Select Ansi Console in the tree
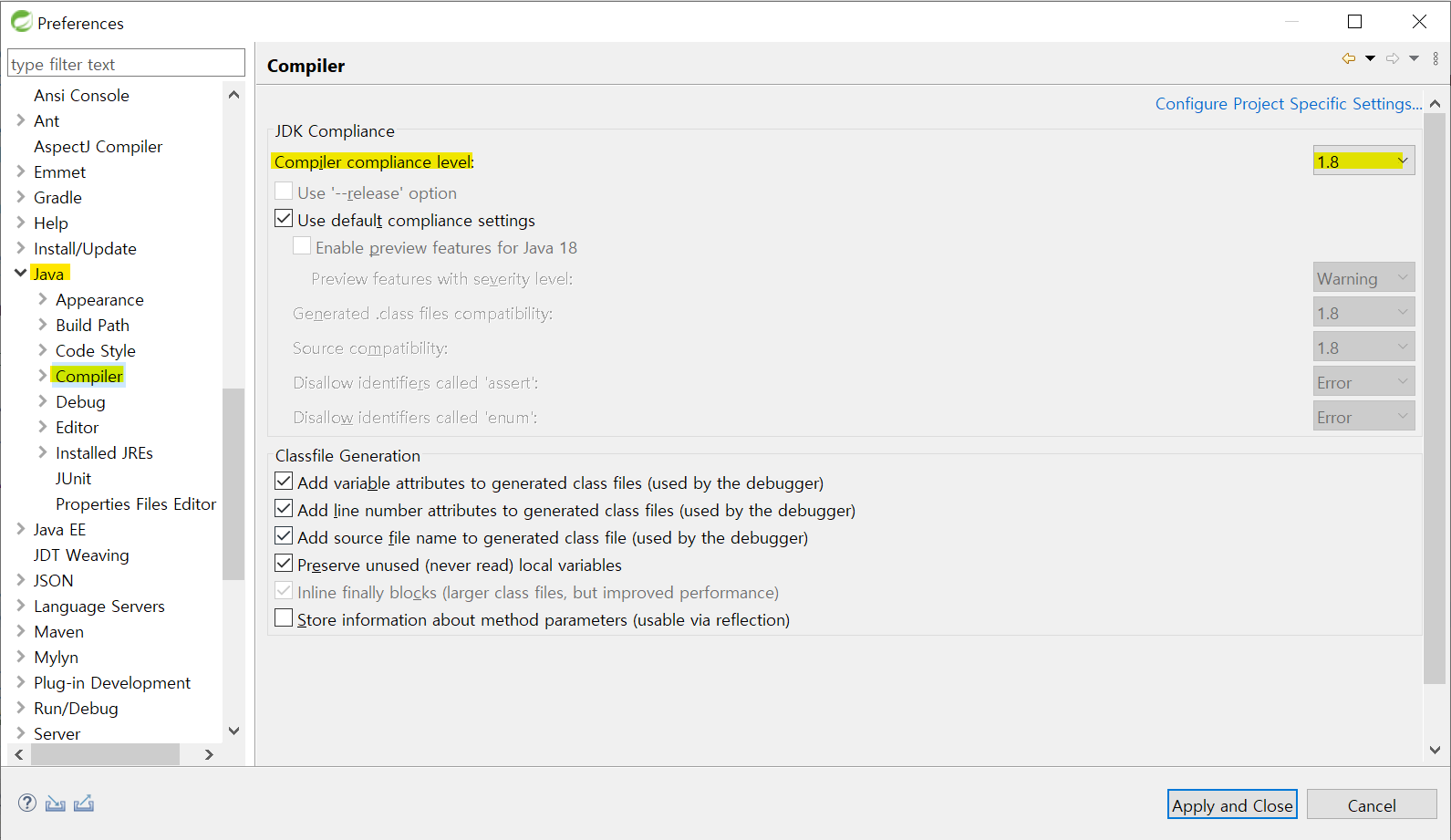This screenshot has width=1451, height=840. pos(81,95)
